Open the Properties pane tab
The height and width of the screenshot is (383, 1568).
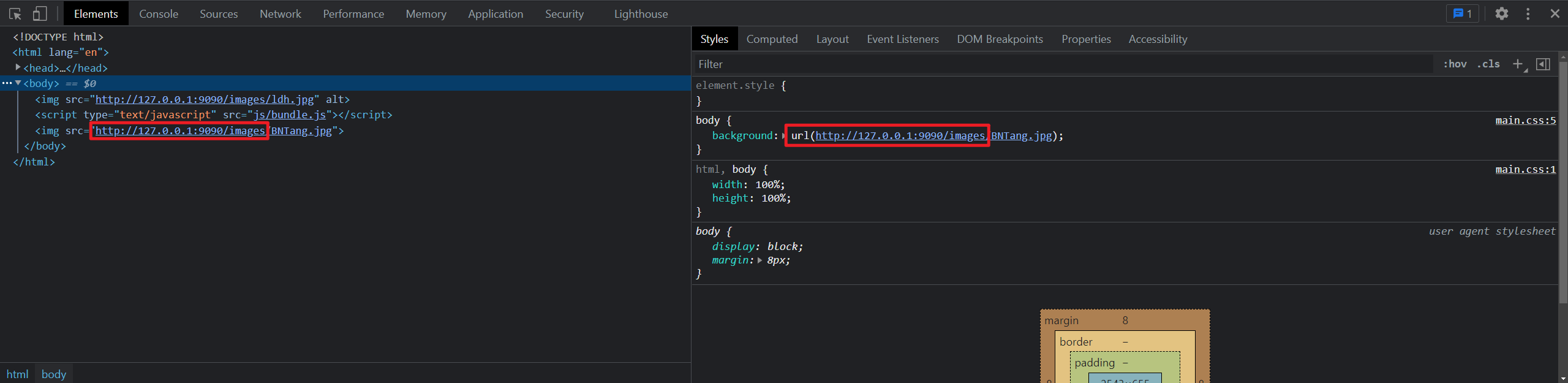click(1086, 39)
